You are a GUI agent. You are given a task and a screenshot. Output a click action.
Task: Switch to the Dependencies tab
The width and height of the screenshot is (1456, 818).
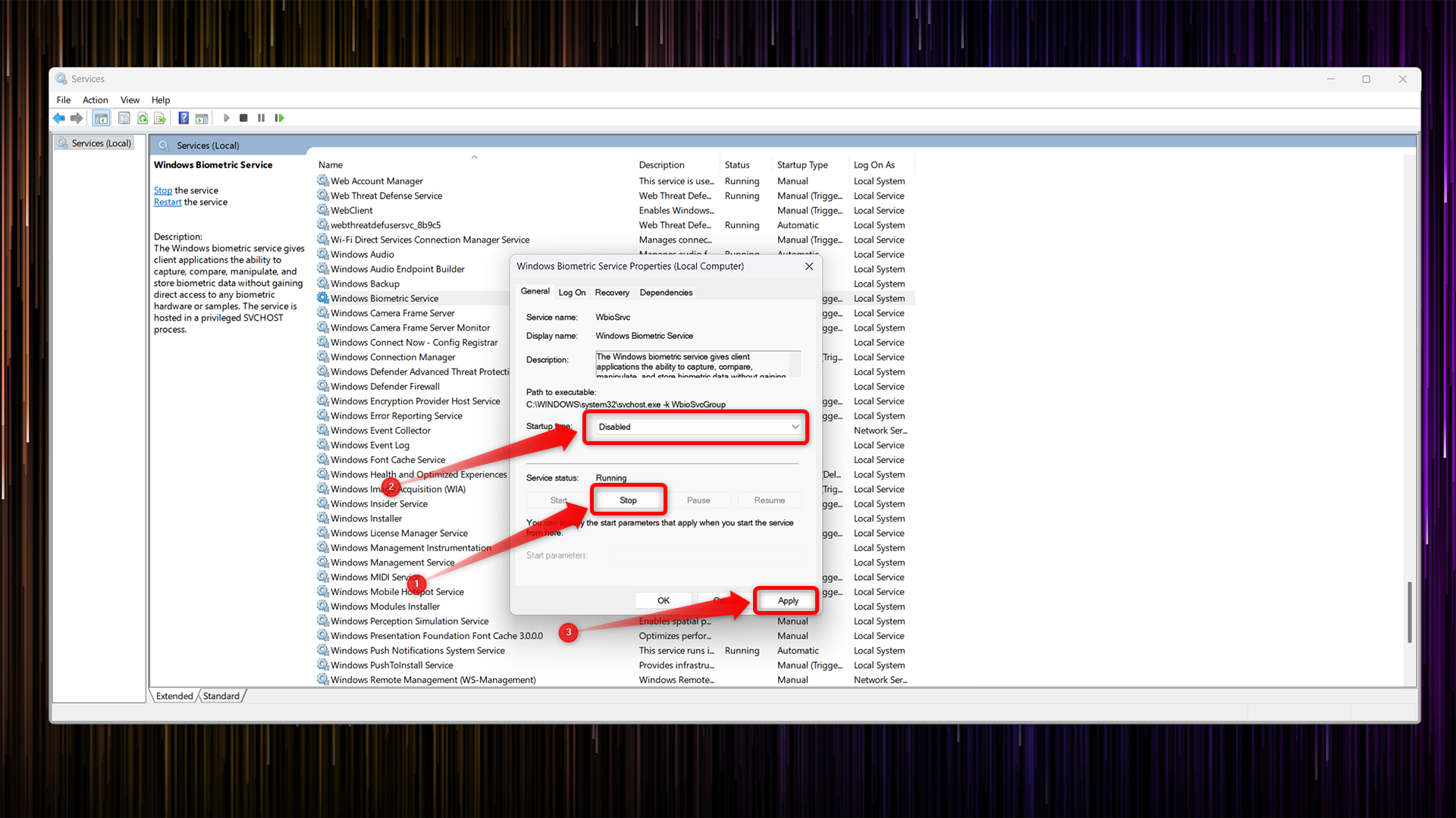click(666, 293)
